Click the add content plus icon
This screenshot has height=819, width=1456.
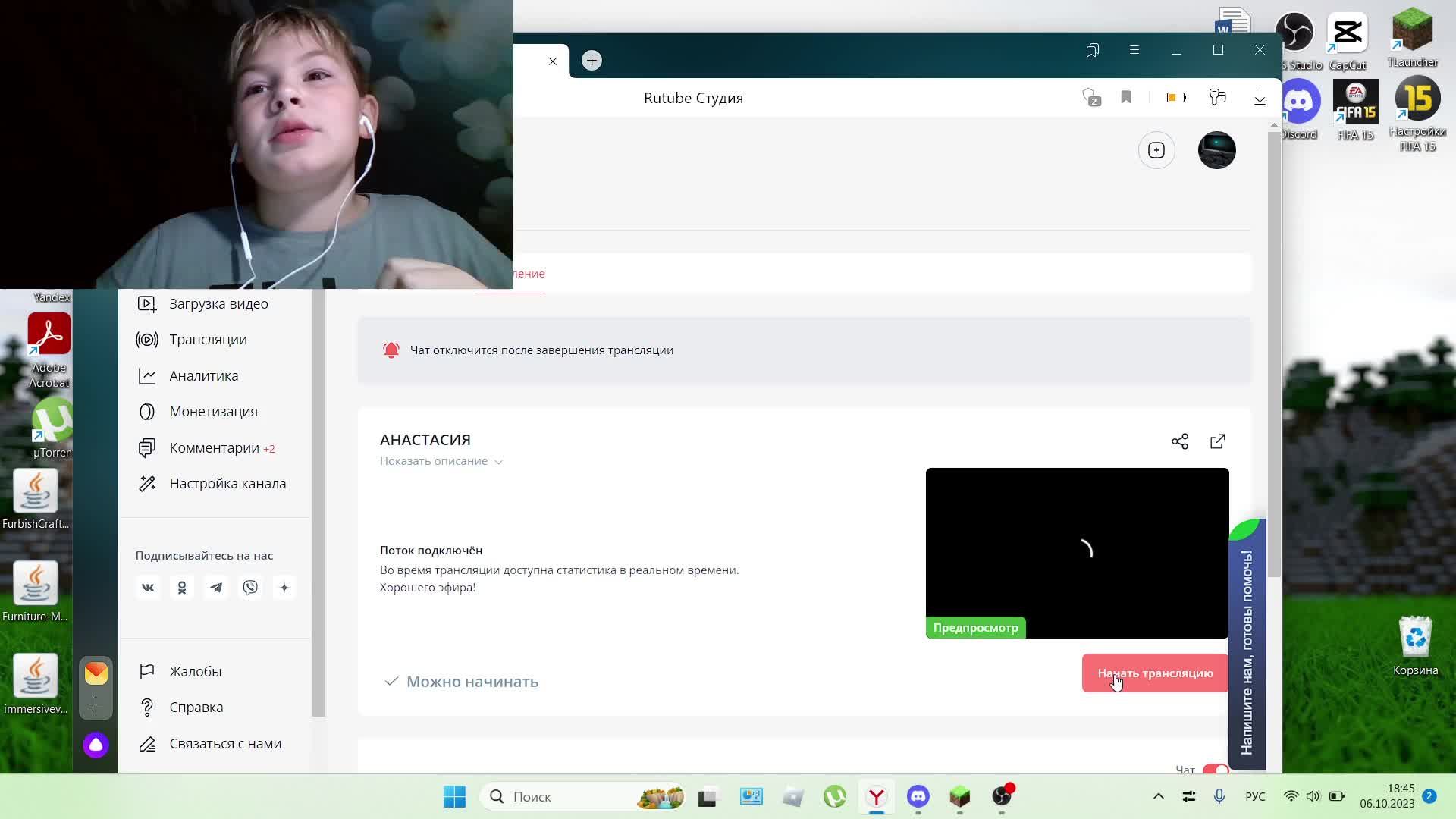tap(1156, 150)
